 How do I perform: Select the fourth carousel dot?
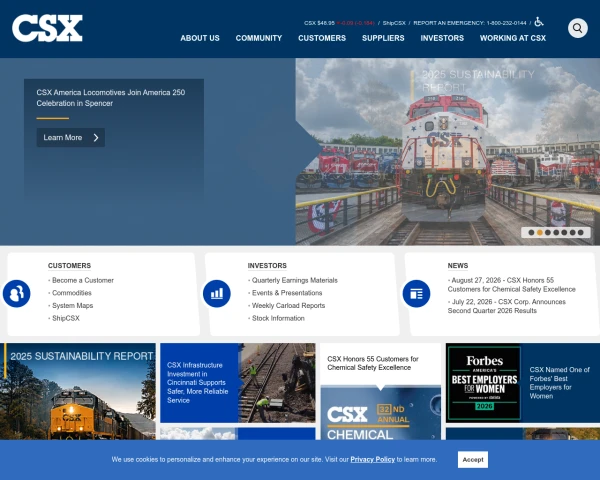tap(556, 232)
